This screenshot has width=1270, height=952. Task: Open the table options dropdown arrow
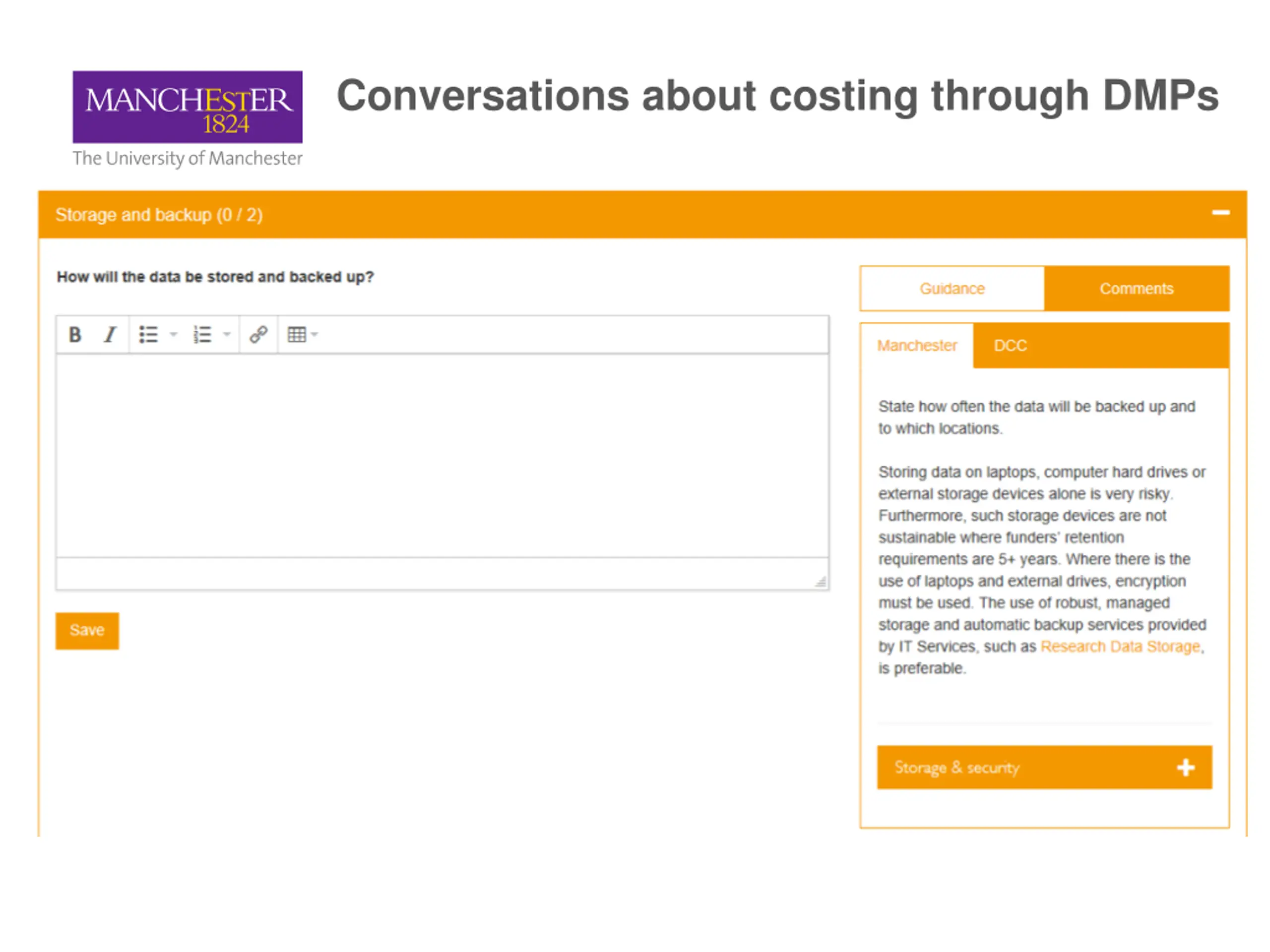coord(314,335)
